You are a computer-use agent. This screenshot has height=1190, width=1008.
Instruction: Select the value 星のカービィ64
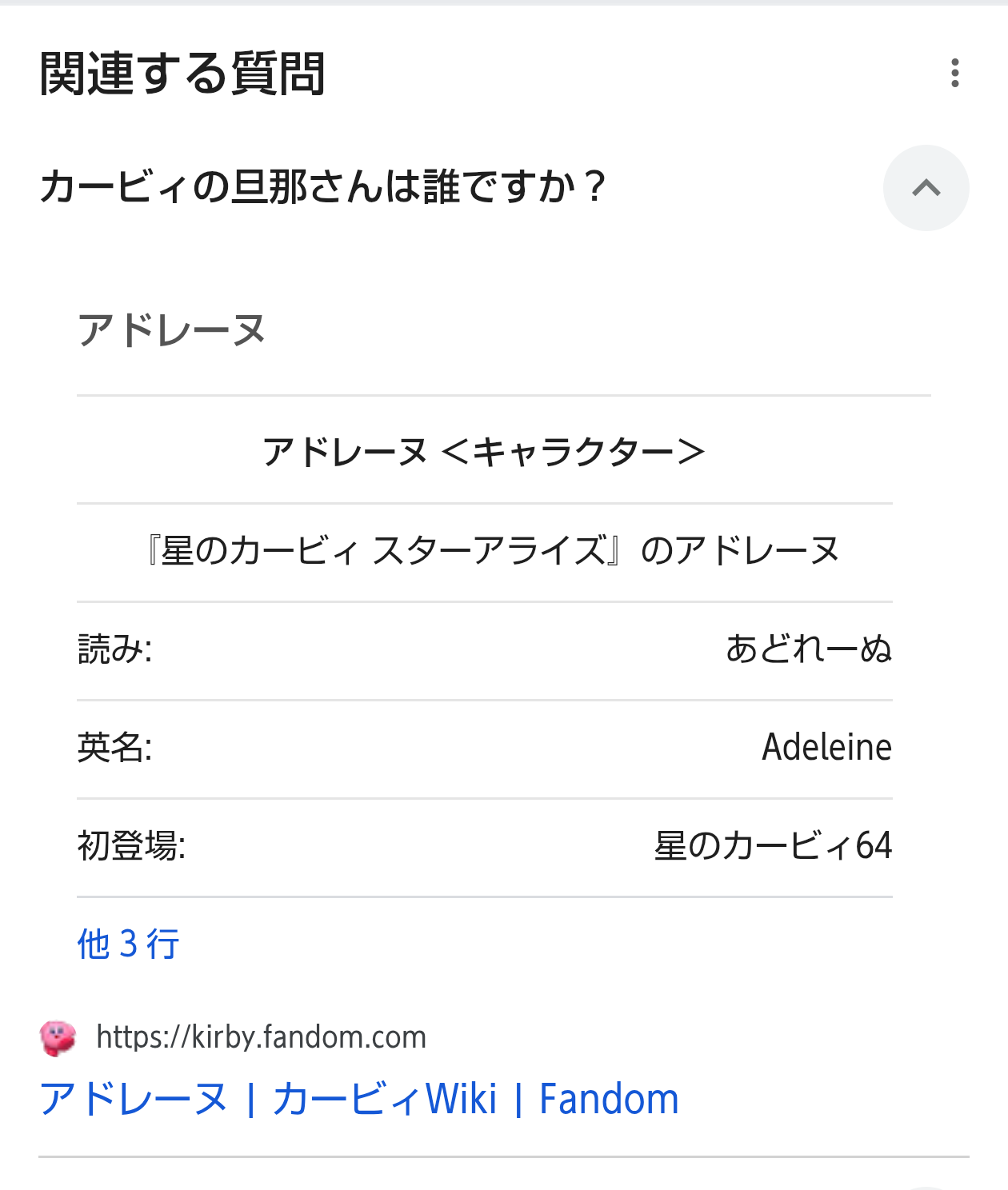tap(773, 846)
